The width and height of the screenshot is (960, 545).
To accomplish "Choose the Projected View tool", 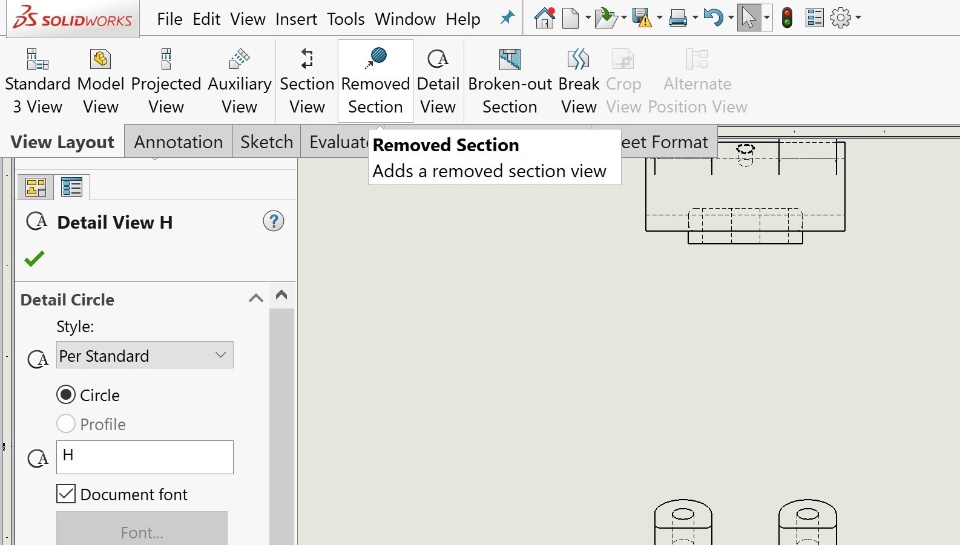I will pos(166,81).
